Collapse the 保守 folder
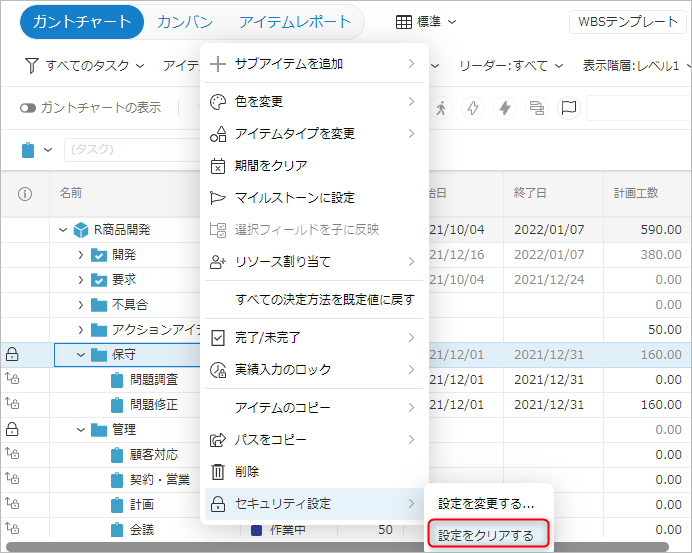Image resolution: width=692 pixels, height=553 pixels. click(81, 354)
